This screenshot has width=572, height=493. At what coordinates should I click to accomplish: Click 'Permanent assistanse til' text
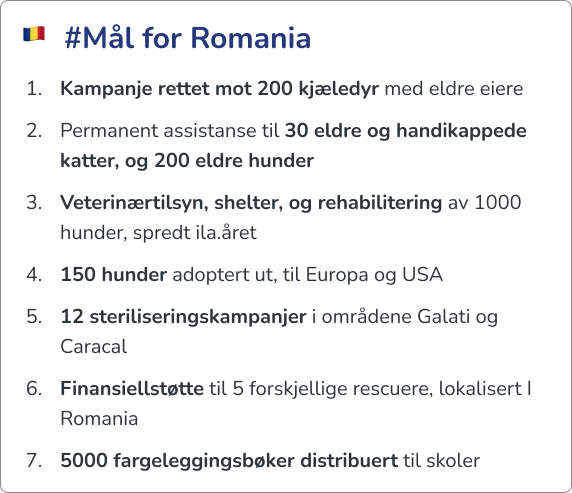click(170, 131)
